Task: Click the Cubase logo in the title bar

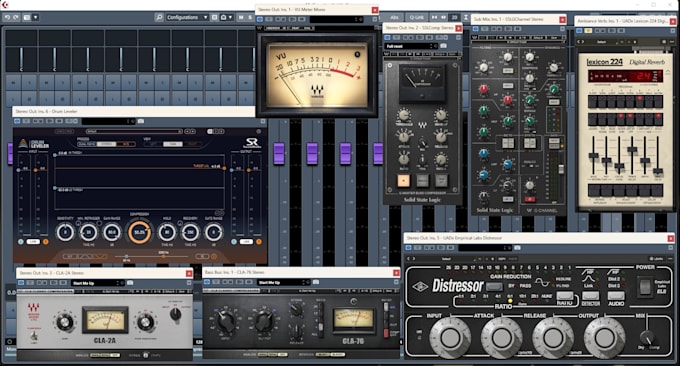Action: (5, 5)
